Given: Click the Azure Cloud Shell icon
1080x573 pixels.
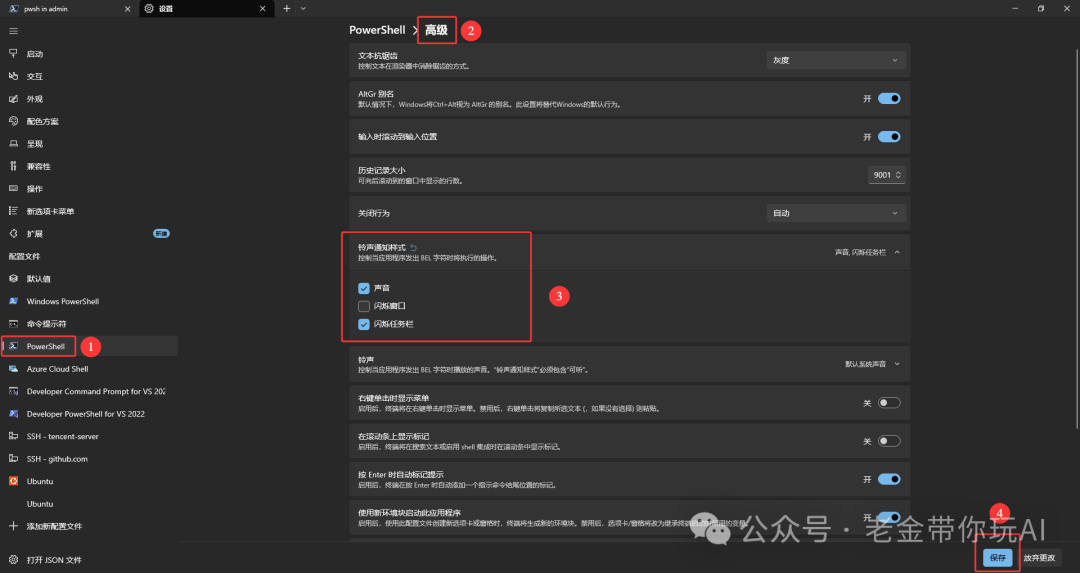Looking at the screenshot, I should coord(13,368).
